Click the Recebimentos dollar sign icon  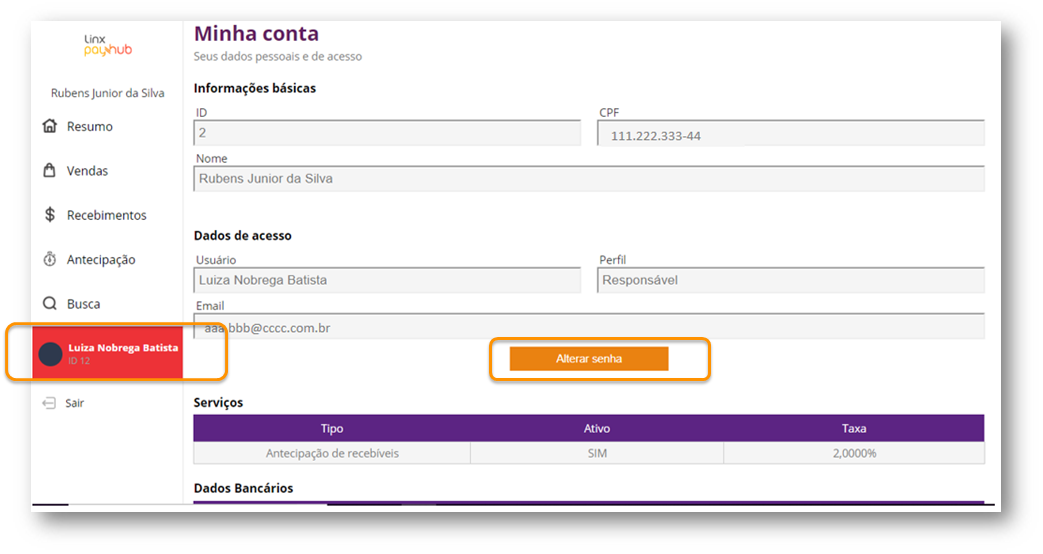coord(50,214)
